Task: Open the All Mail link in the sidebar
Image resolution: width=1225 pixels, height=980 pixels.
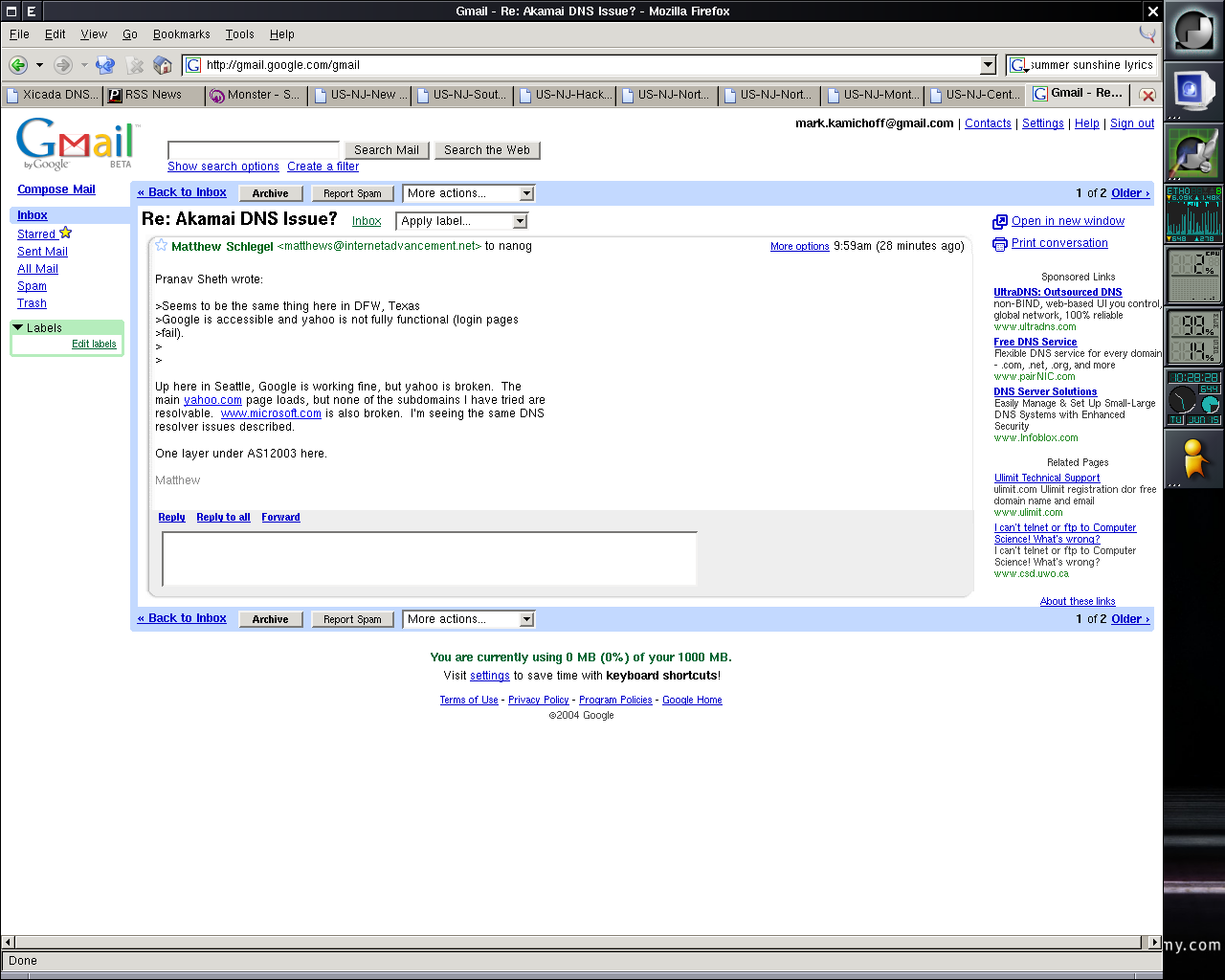Action: [x=37, y=269]
